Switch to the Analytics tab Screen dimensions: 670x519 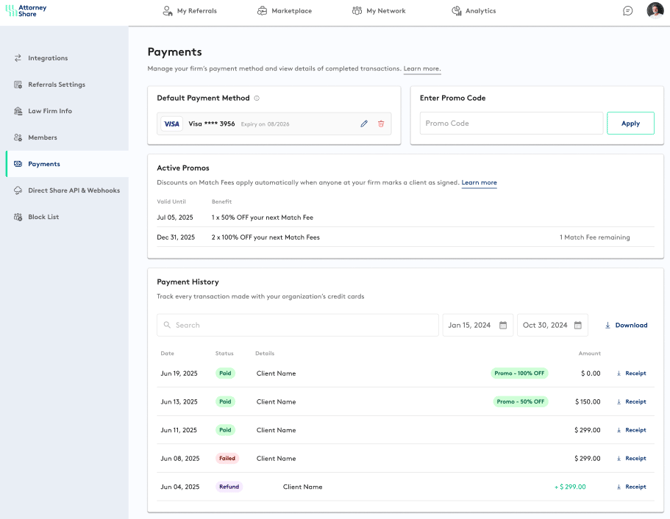tap(473, 11)
